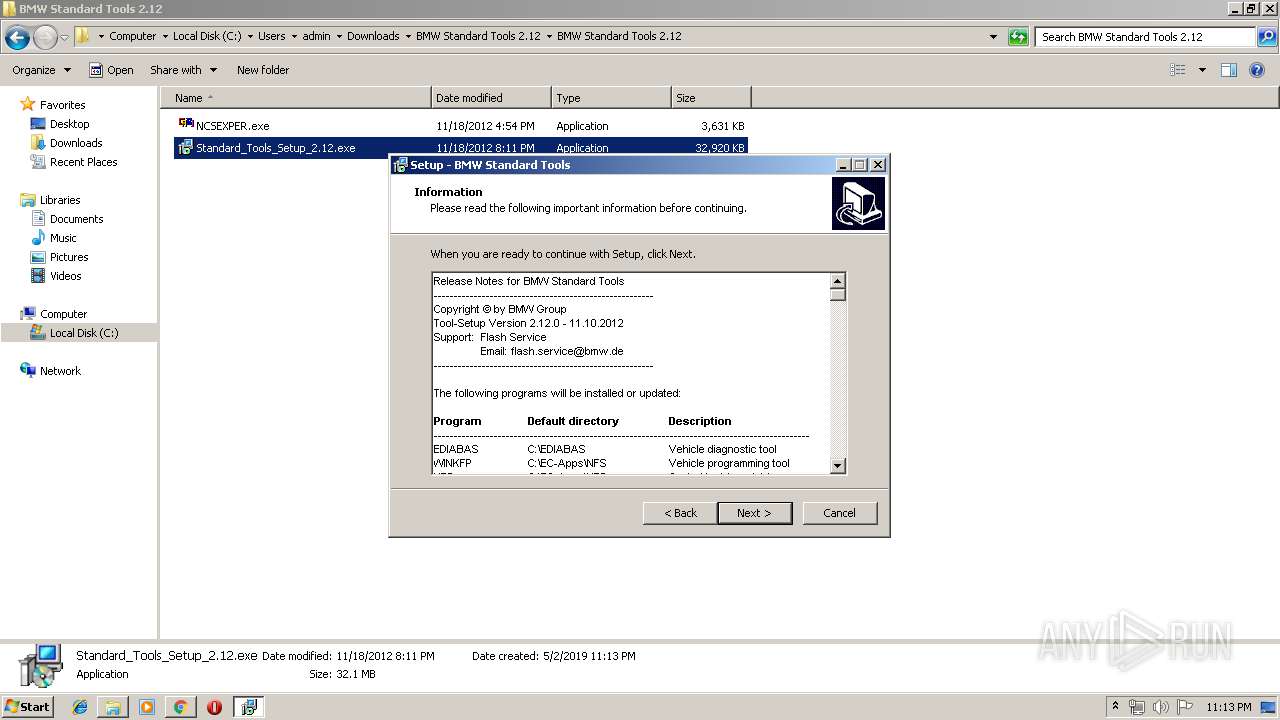Launch Windows Media Player from taskbar
The width and height of the screenshot is (1280, 720).
(x=147, y=707)
